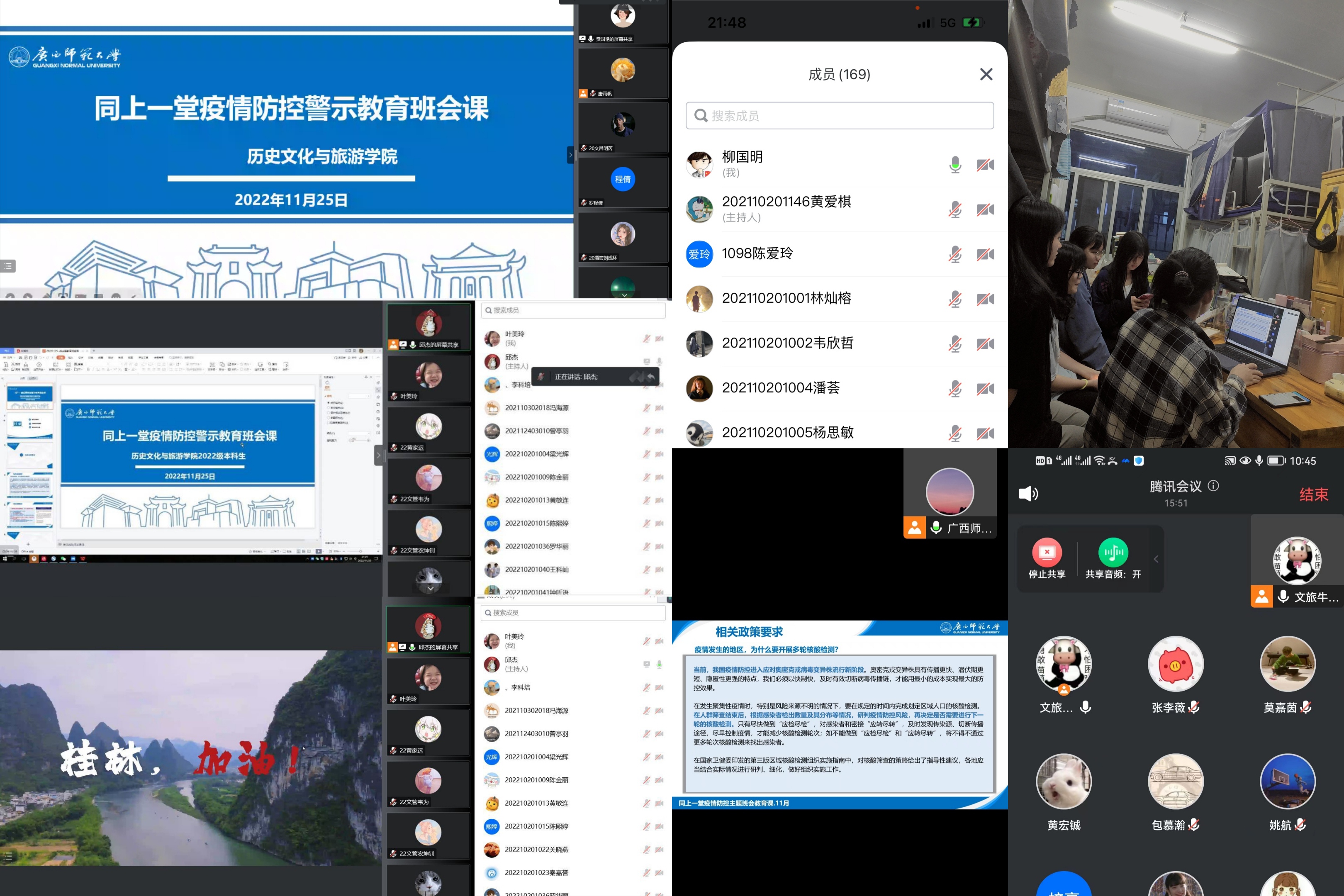Focus the 搜索成员 field above the 关晓燕 list
1344x896 pixels.
pos(572,613)
